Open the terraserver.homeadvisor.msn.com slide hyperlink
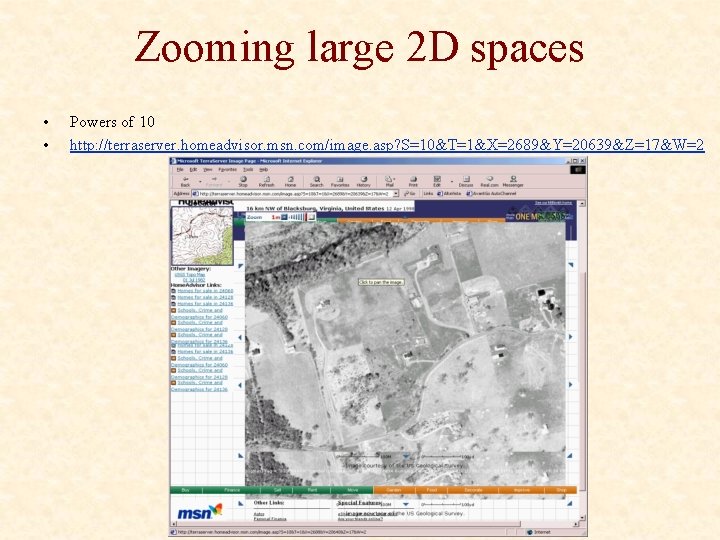 click(387, 145)
